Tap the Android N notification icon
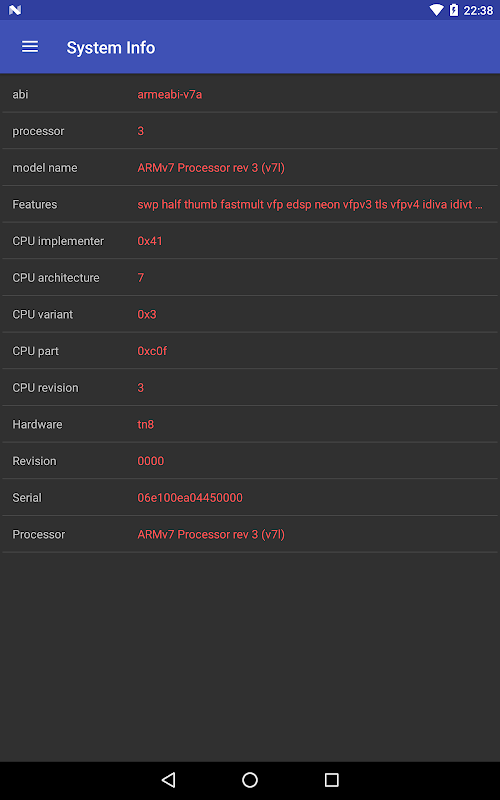The height and width of the screenshot is (800, 500). 15,10
